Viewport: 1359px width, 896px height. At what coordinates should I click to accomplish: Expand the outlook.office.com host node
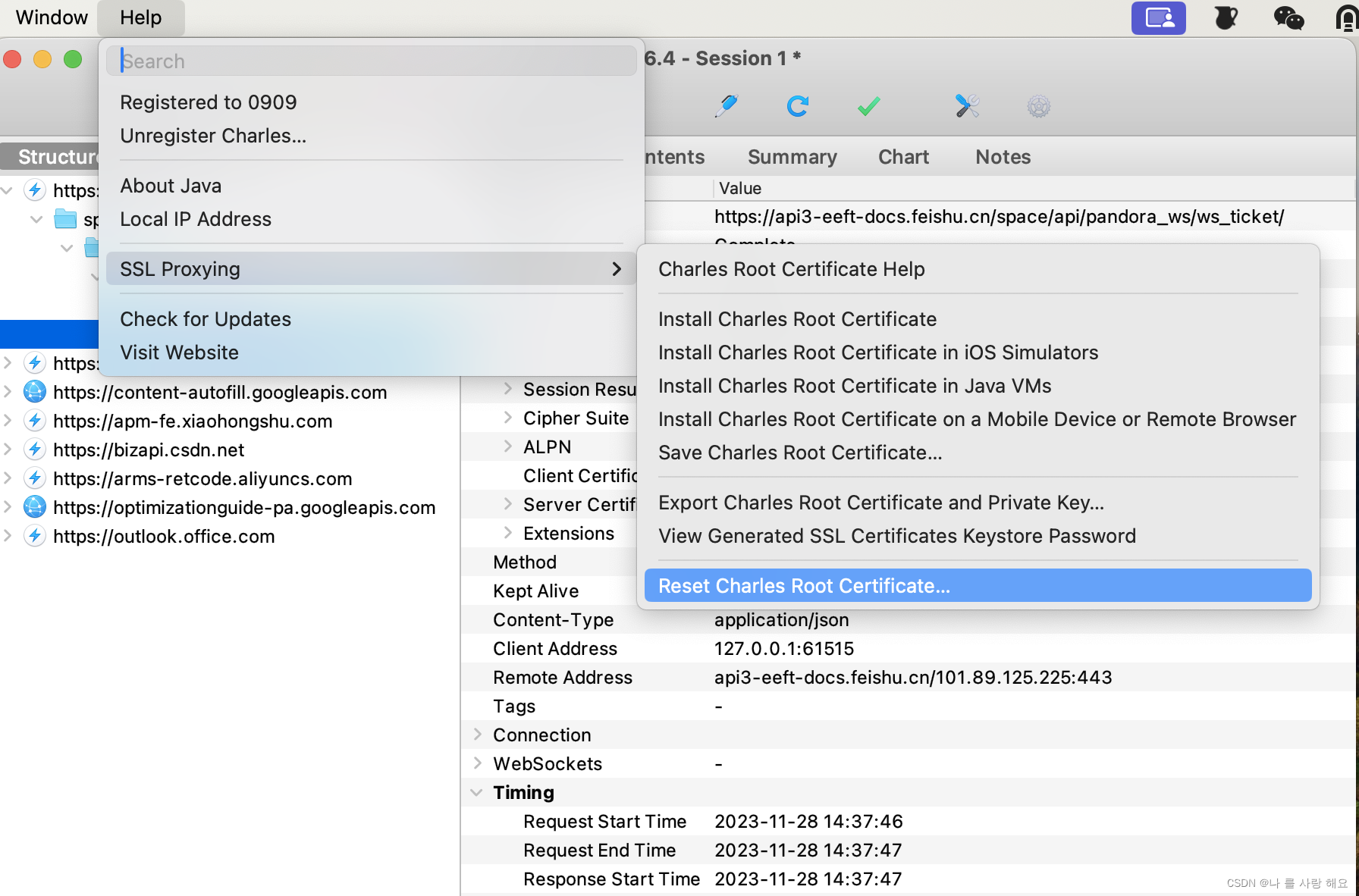8,536
